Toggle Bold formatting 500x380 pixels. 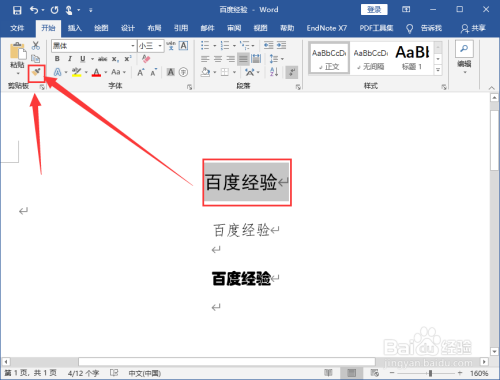(57, 59)
